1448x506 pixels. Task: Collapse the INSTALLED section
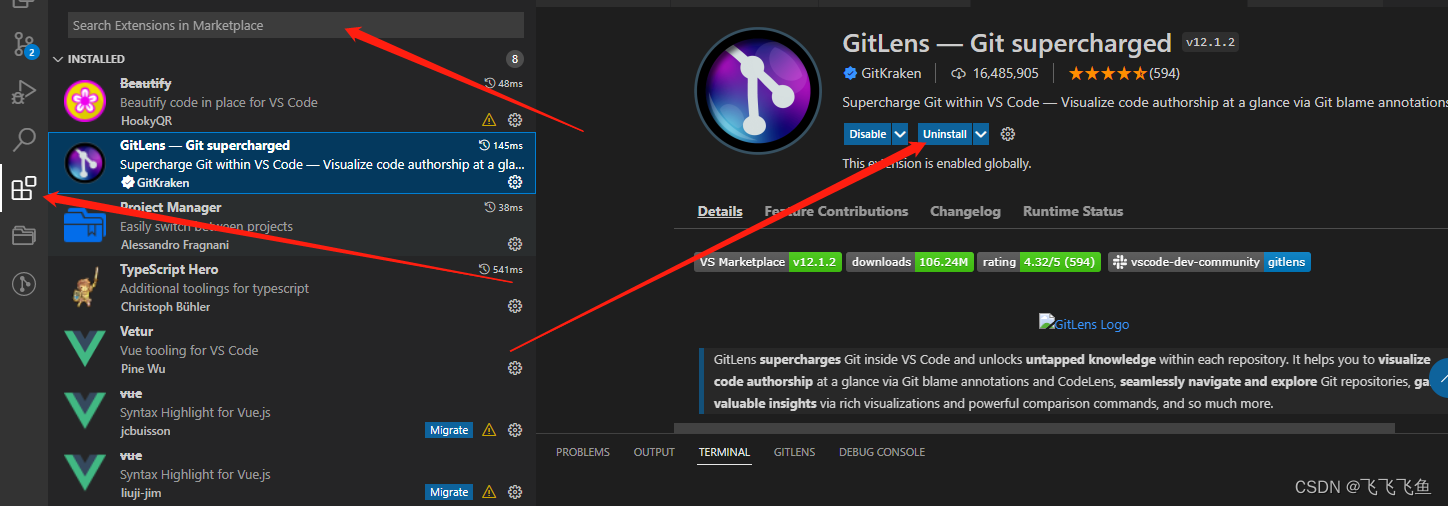(x=57, y=59)
